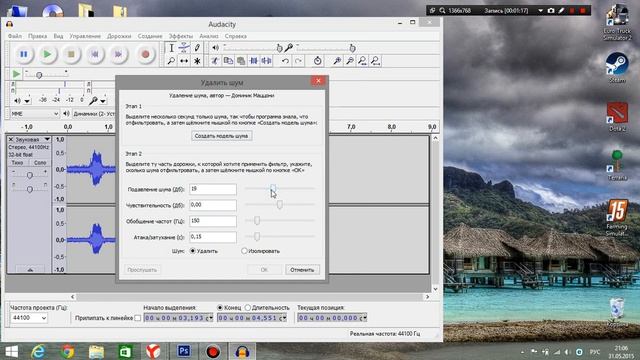The height and width of the screenshot is (360, 640).
Task: Click the Отменить button in dialog
Action: pyautogui.click(x=302, y=270)
